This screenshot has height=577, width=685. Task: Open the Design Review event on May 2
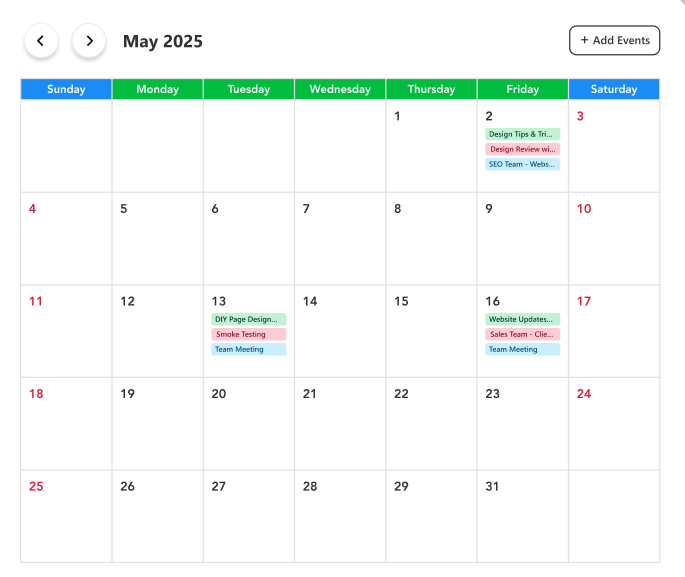coord(522,149)
